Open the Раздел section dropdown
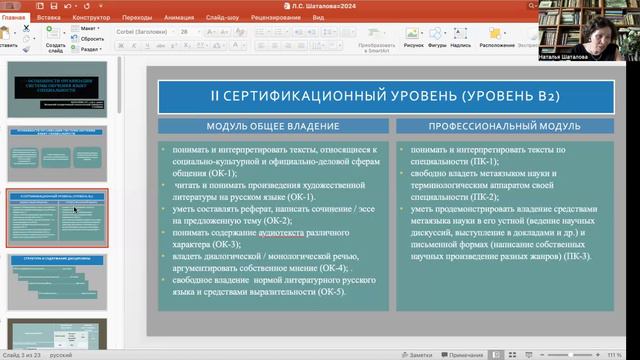The width and height of the screenshot is (640, 360). pyautogui.click(x=87, y=49)
